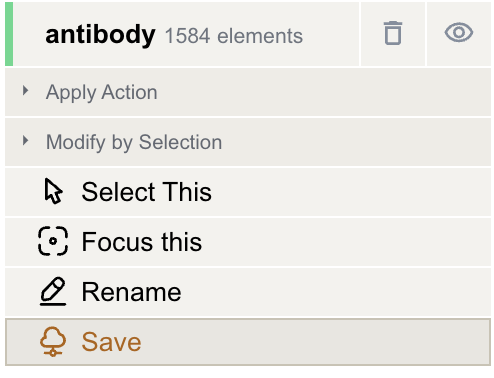Click blank area of the Focus this row

coord(333,242)
